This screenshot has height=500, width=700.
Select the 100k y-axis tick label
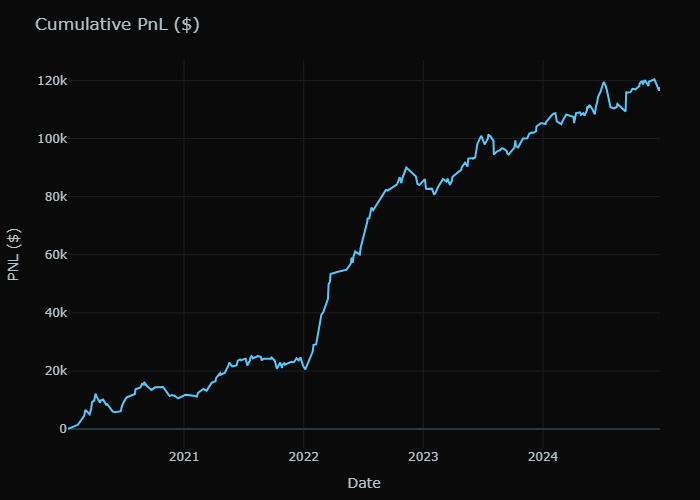click(50, 139)
